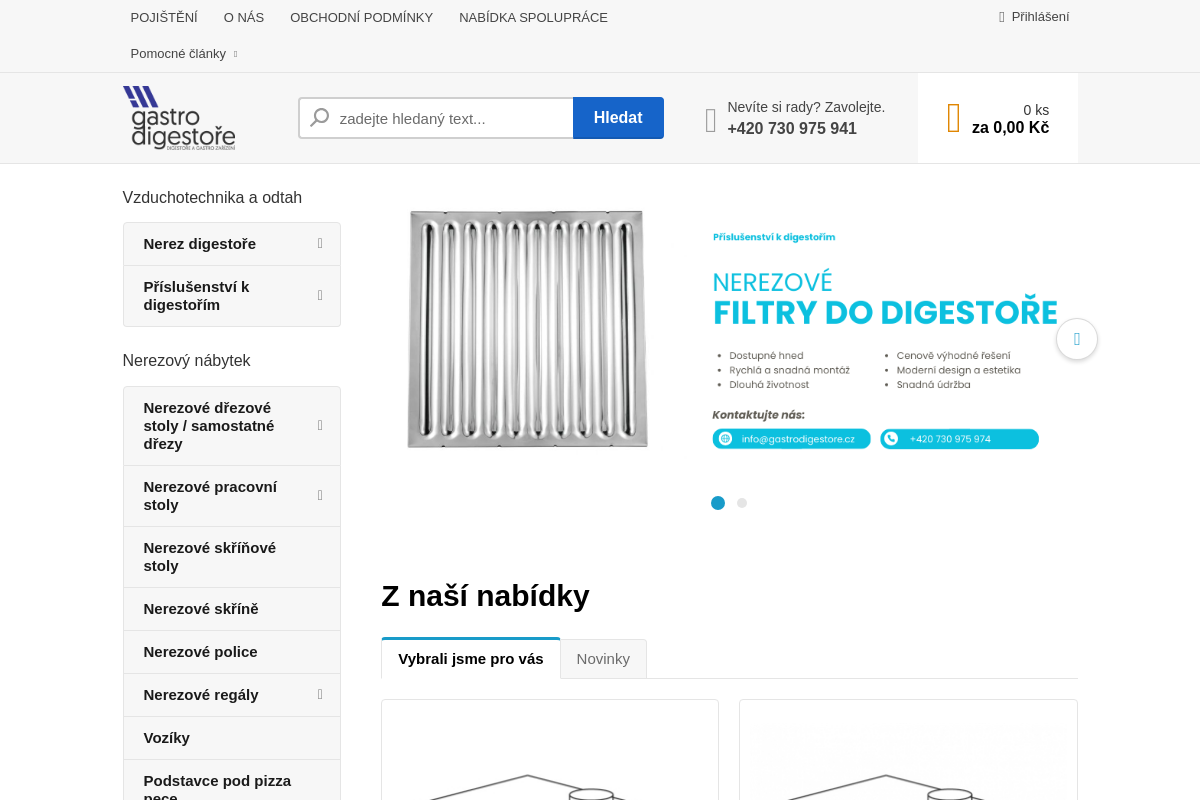
Task: Click the Nerezový nábytek section heading
Action: (x=186, y=361)
